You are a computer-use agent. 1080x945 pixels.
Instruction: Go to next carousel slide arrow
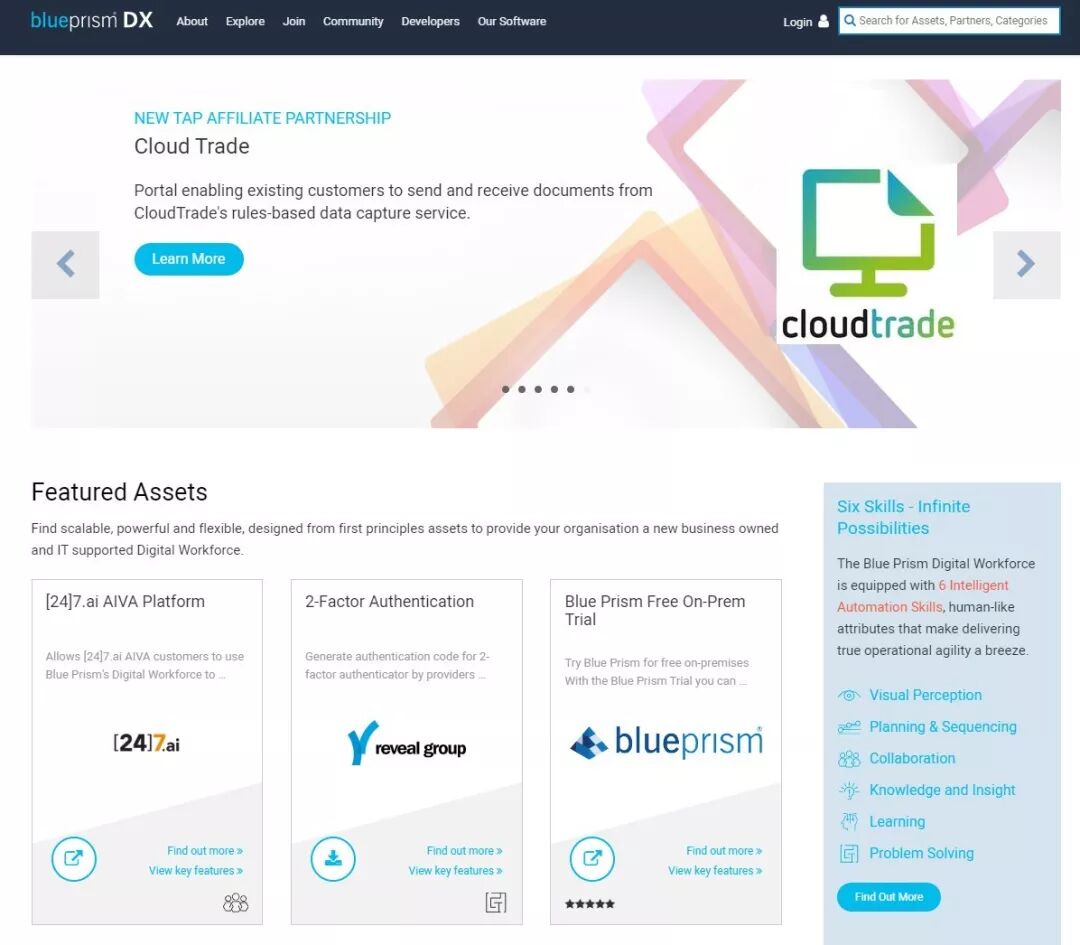1026,264
